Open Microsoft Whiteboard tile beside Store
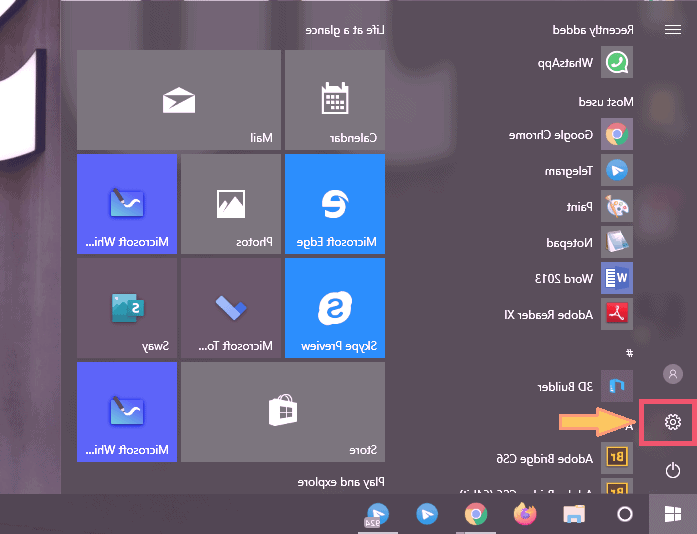 pos(127,412)
